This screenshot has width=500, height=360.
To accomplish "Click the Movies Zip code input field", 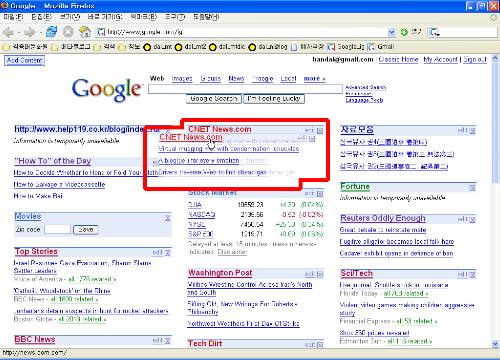I will (57, 229).
